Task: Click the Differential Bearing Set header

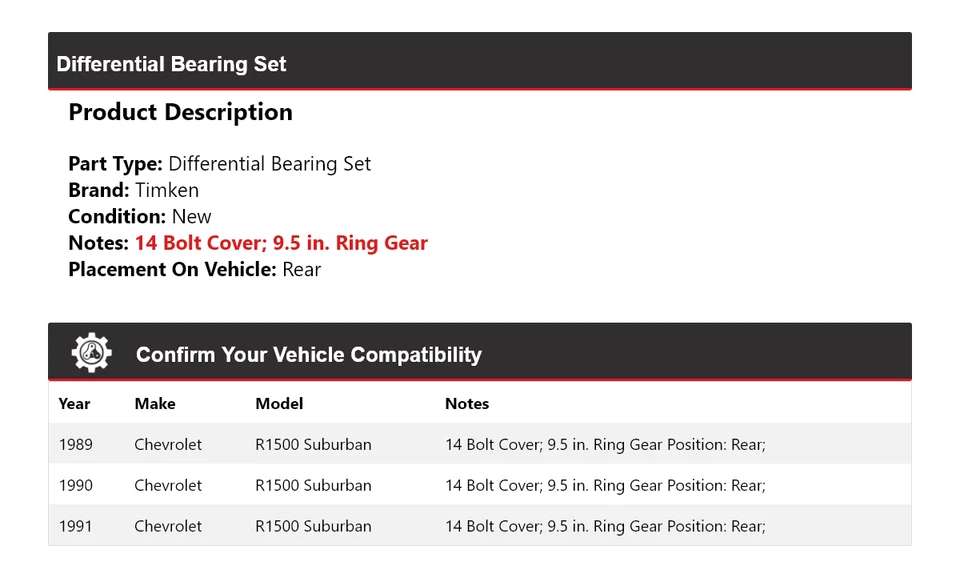Action: [171, 64]
